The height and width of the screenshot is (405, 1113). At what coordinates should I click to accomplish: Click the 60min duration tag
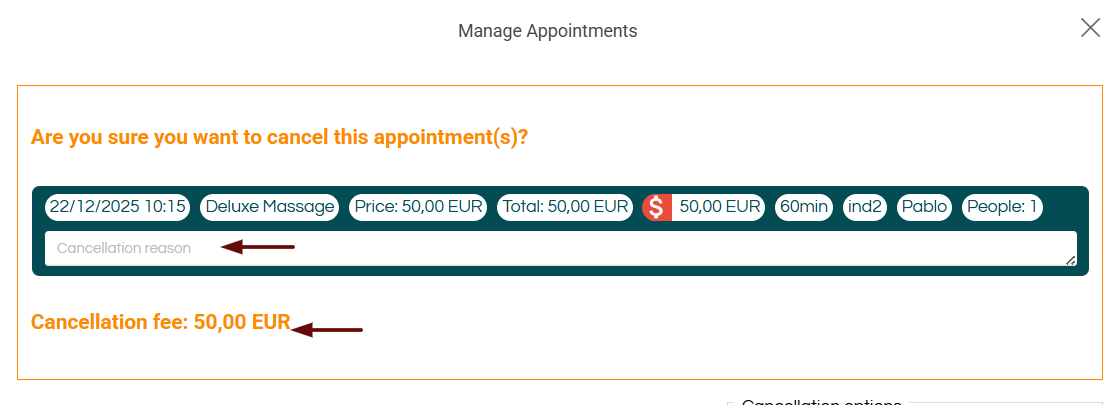[804, 207]
